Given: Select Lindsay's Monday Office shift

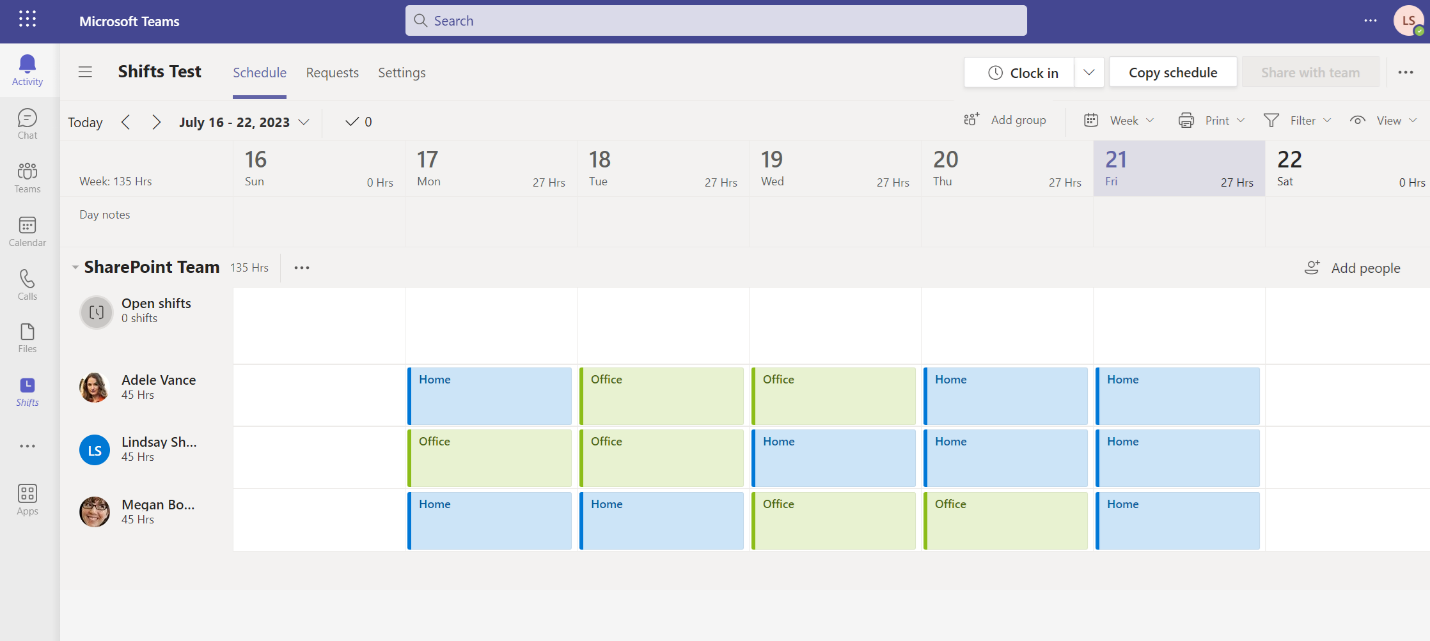Looking at the screenshot, I should 490,458.
